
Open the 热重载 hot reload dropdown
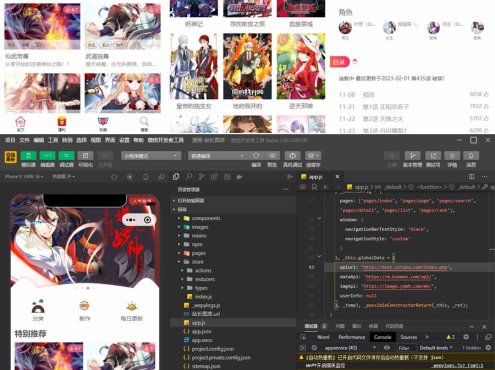64,177
